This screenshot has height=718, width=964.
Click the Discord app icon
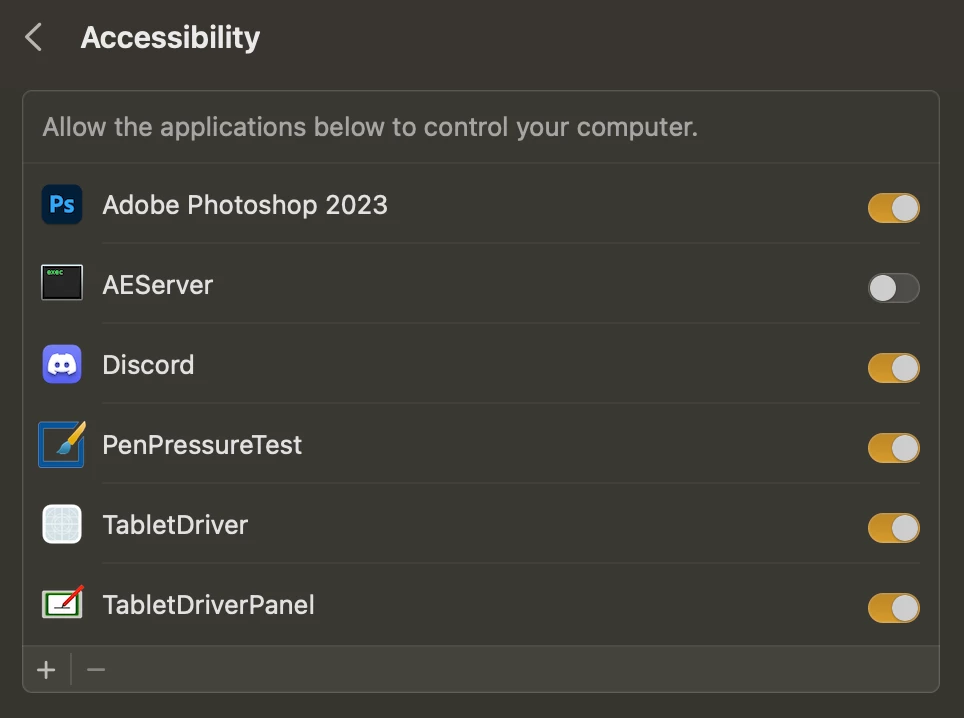62,365
